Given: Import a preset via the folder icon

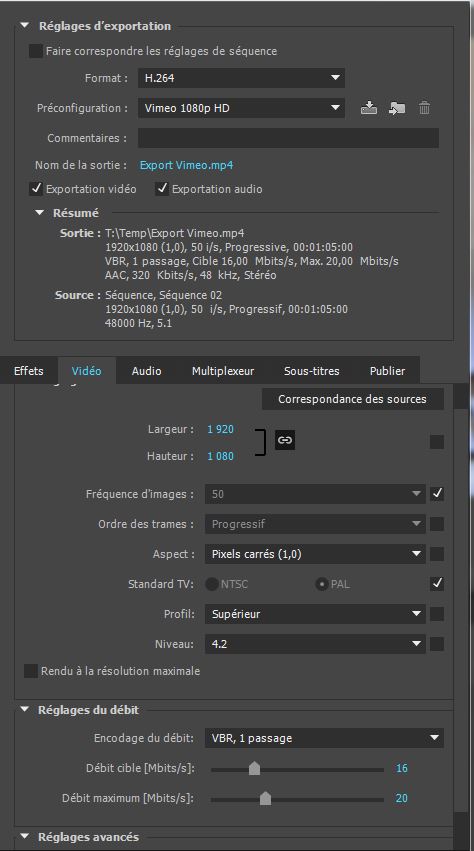Looking at the screenshot, I should pos(397,108).
